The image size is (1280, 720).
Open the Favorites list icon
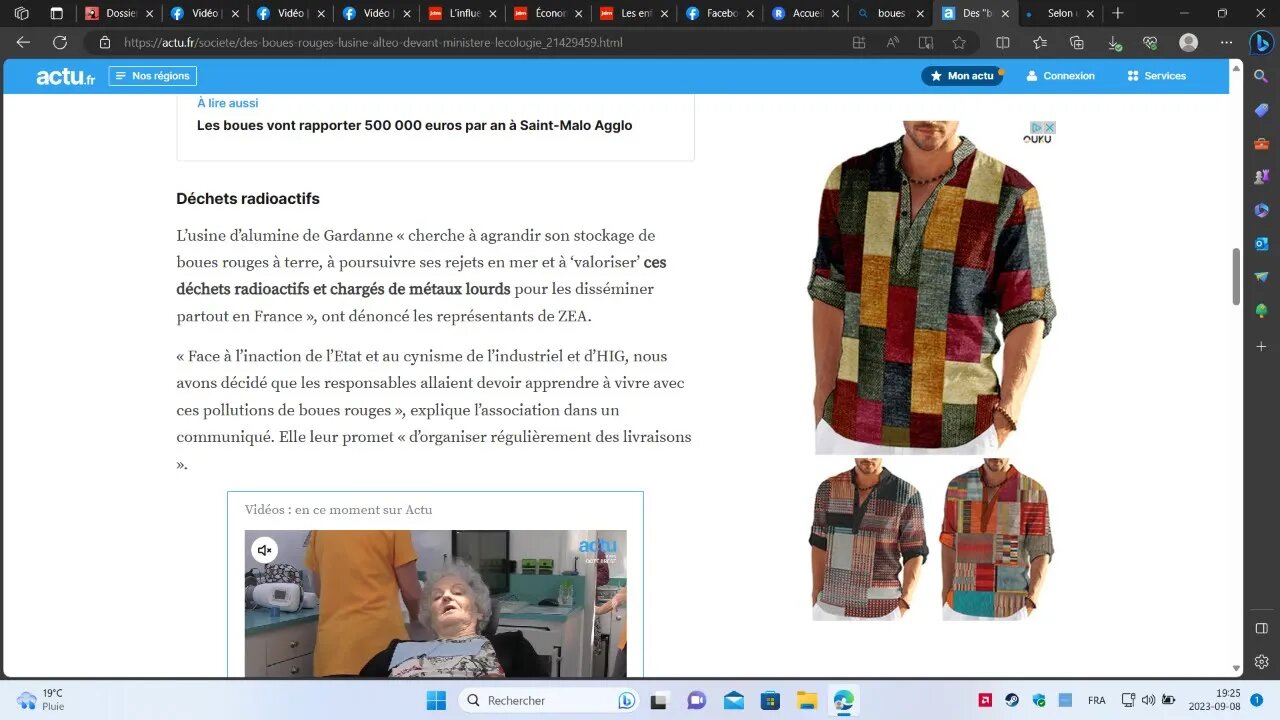coord(1040,43)
